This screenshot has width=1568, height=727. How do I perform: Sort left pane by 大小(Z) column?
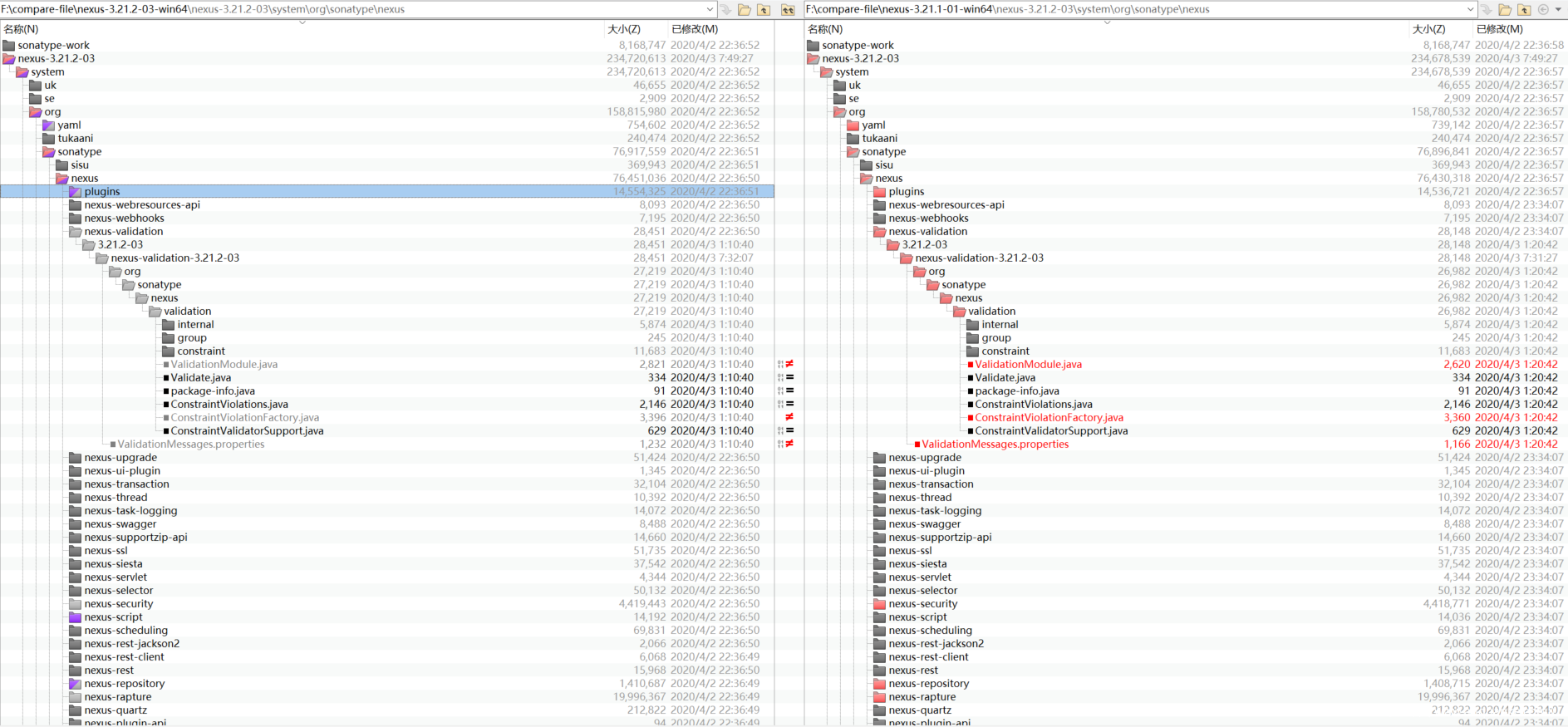pos(624,29)
